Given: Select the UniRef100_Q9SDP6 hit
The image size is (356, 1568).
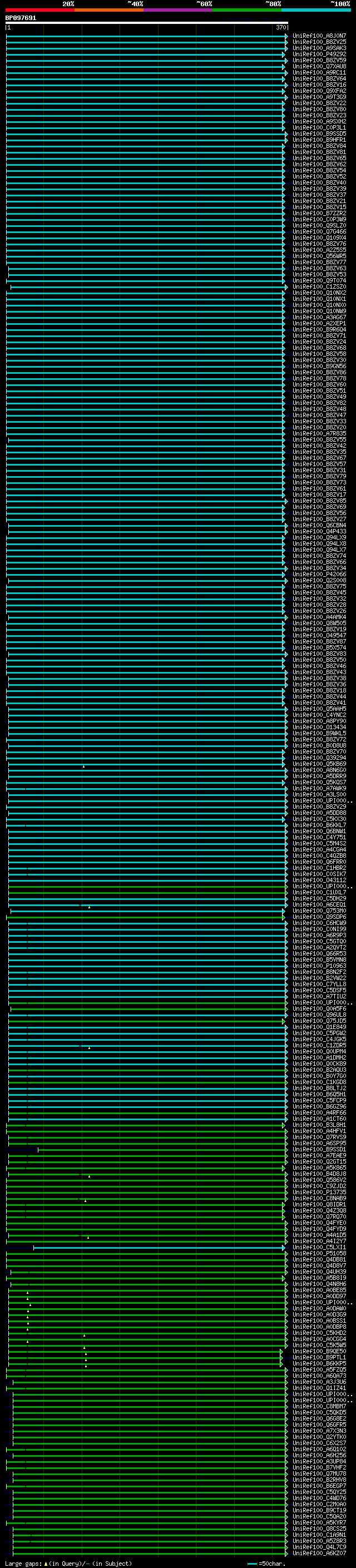Looking at the screenshot, I should 319,917.
